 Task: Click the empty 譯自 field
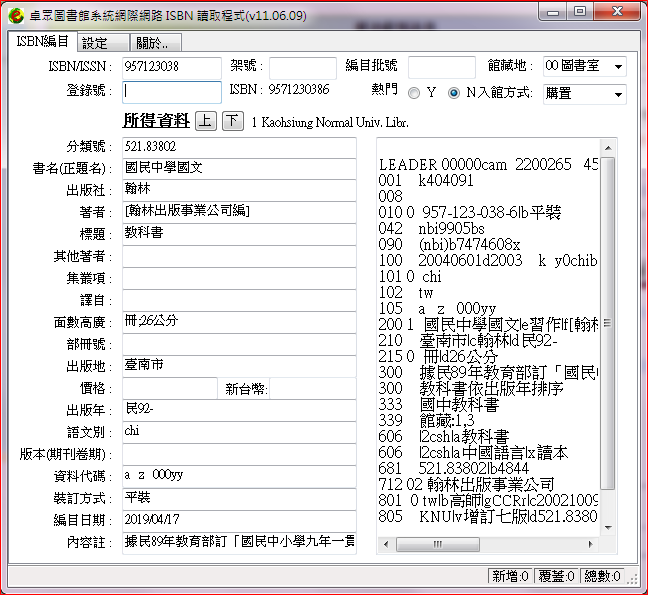[239, 300]
